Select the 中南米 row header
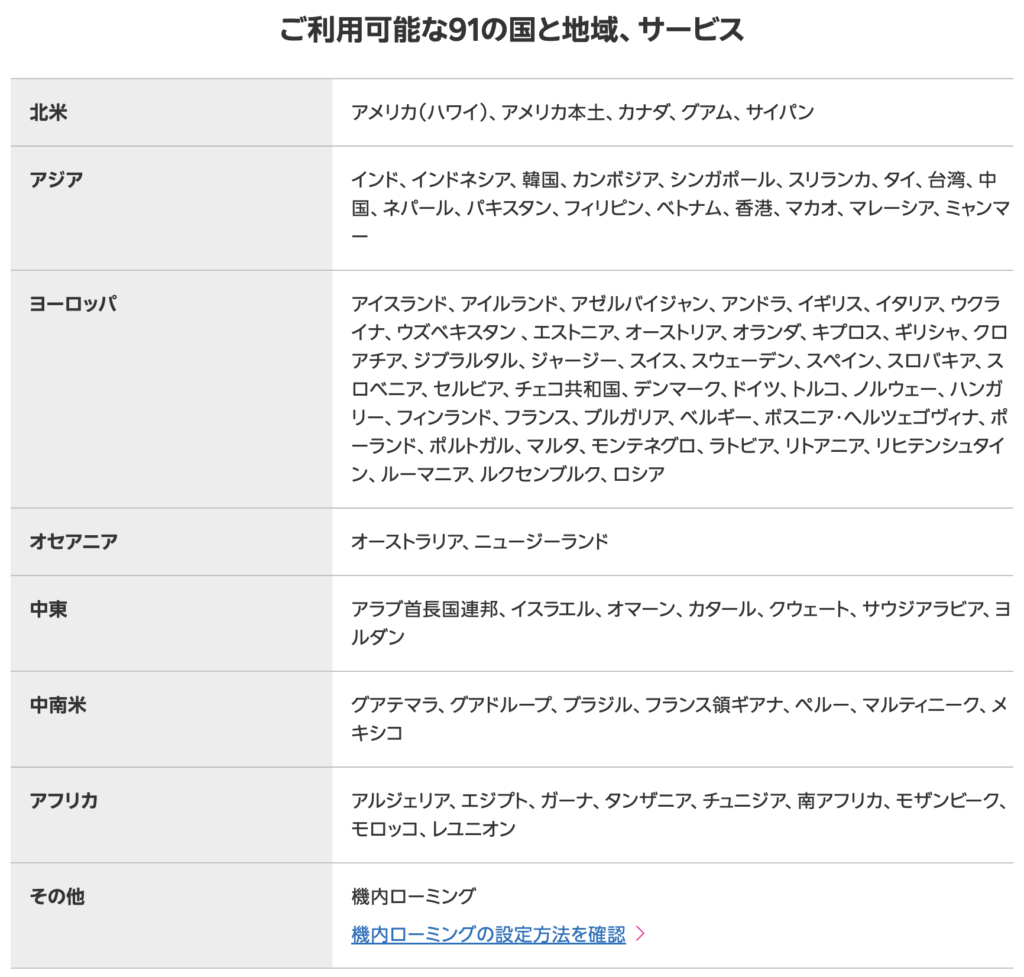The image size is (1024, 977). pos(57,705)
